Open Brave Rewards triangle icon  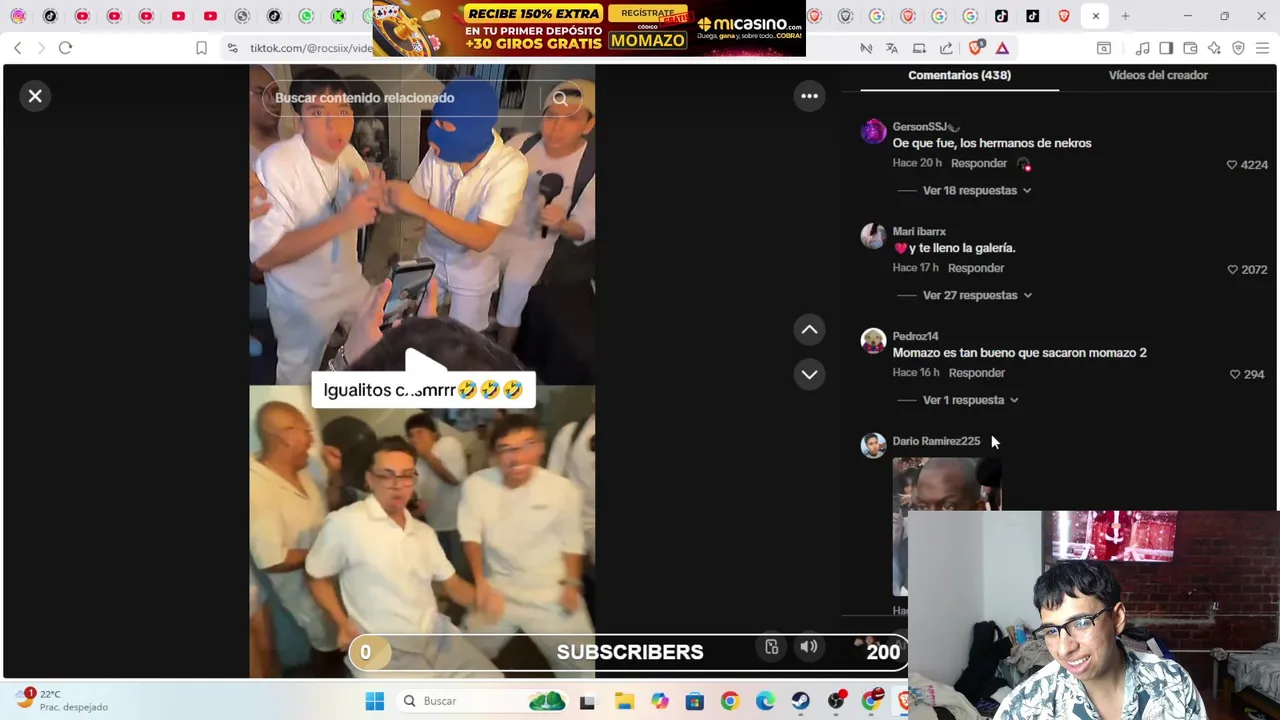pos(1002,48)
